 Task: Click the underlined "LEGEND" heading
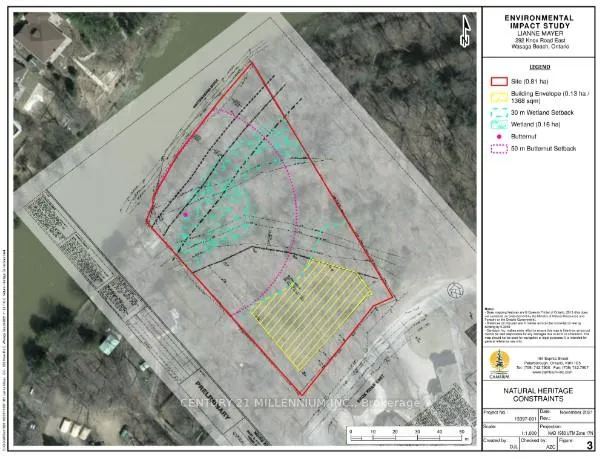(540, 67)
